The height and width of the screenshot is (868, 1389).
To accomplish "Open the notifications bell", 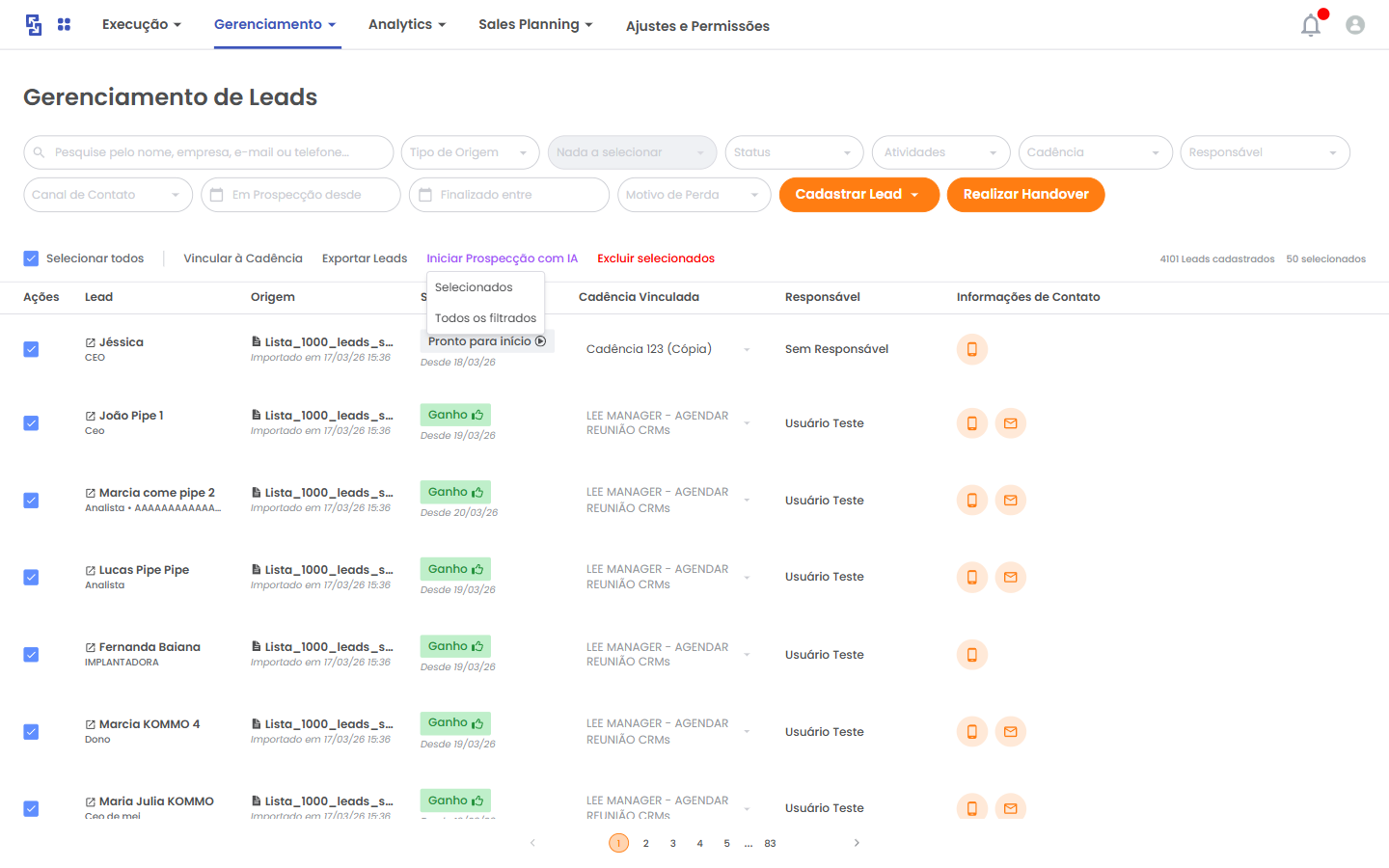I will point(1311,25).
